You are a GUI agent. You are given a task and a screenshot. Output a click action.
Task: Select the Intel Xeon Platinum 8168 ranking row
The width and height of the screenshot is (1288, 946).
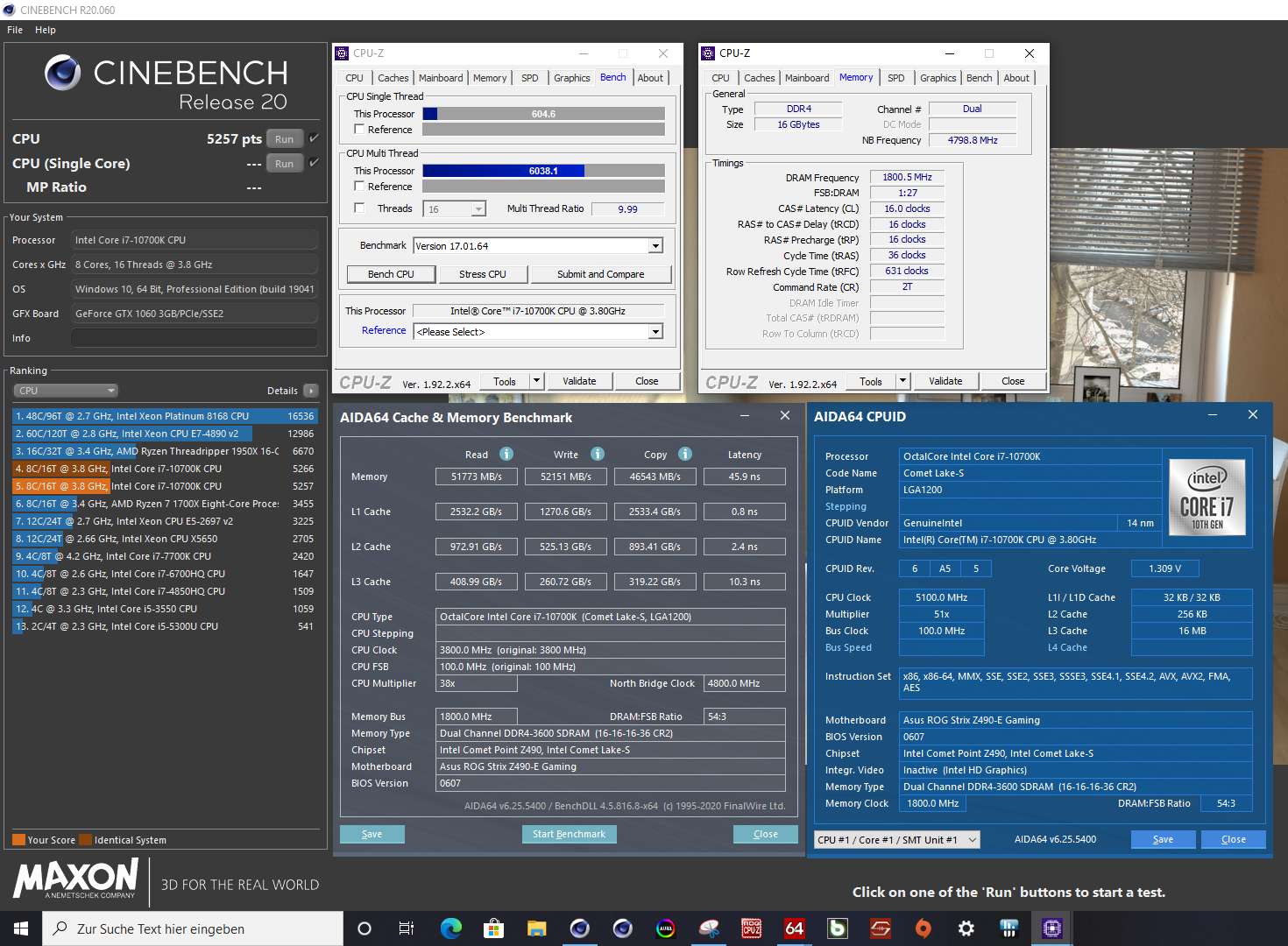[x=165, y=416]
